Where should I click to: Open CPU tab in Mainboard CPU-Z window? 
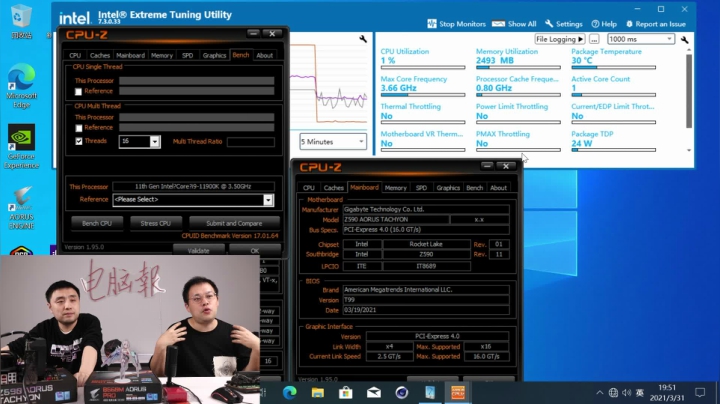309,188
